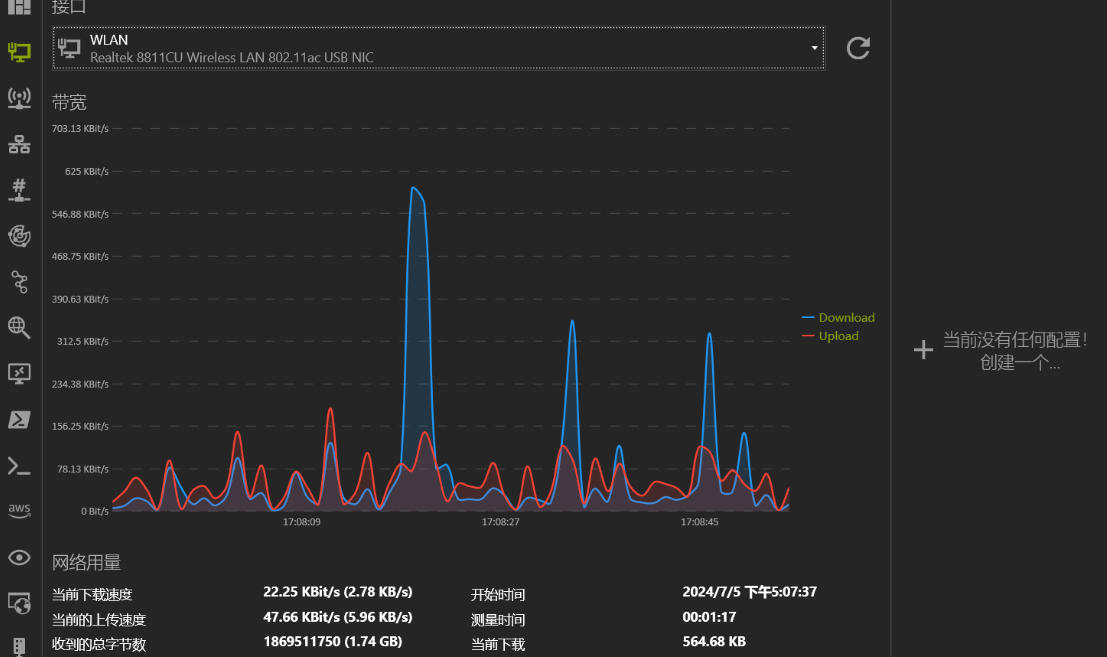Open the Web Console globe icon
Image resolution: width=1107 pixels, height=657 pixels.
(x=19, y=603)
